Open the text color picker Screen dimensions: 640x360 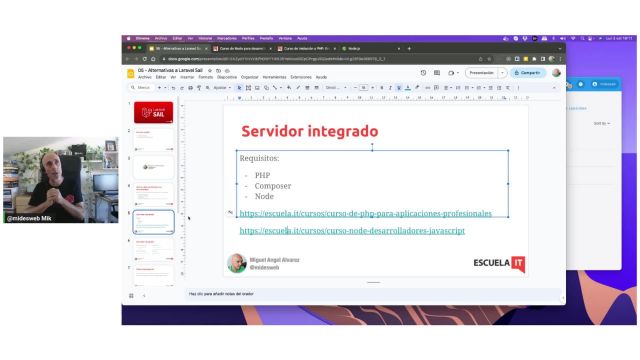[407, 88]
